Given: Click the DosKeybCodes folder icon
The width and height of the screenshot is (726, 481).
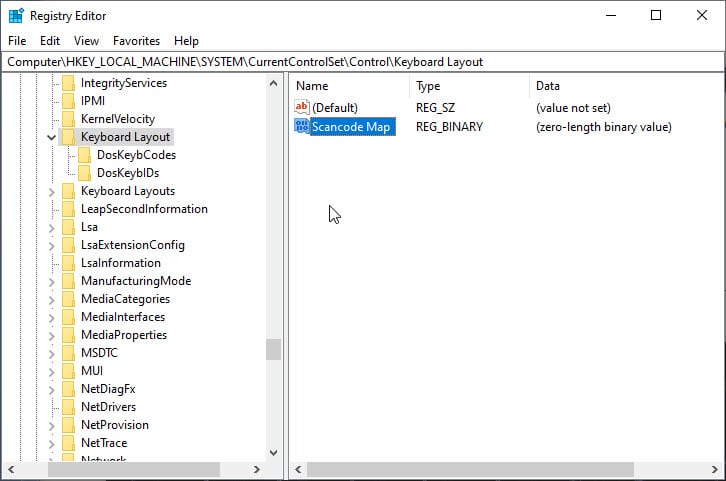Looking at the screenshot, I should pyautogui.click(x=85, y=155).
